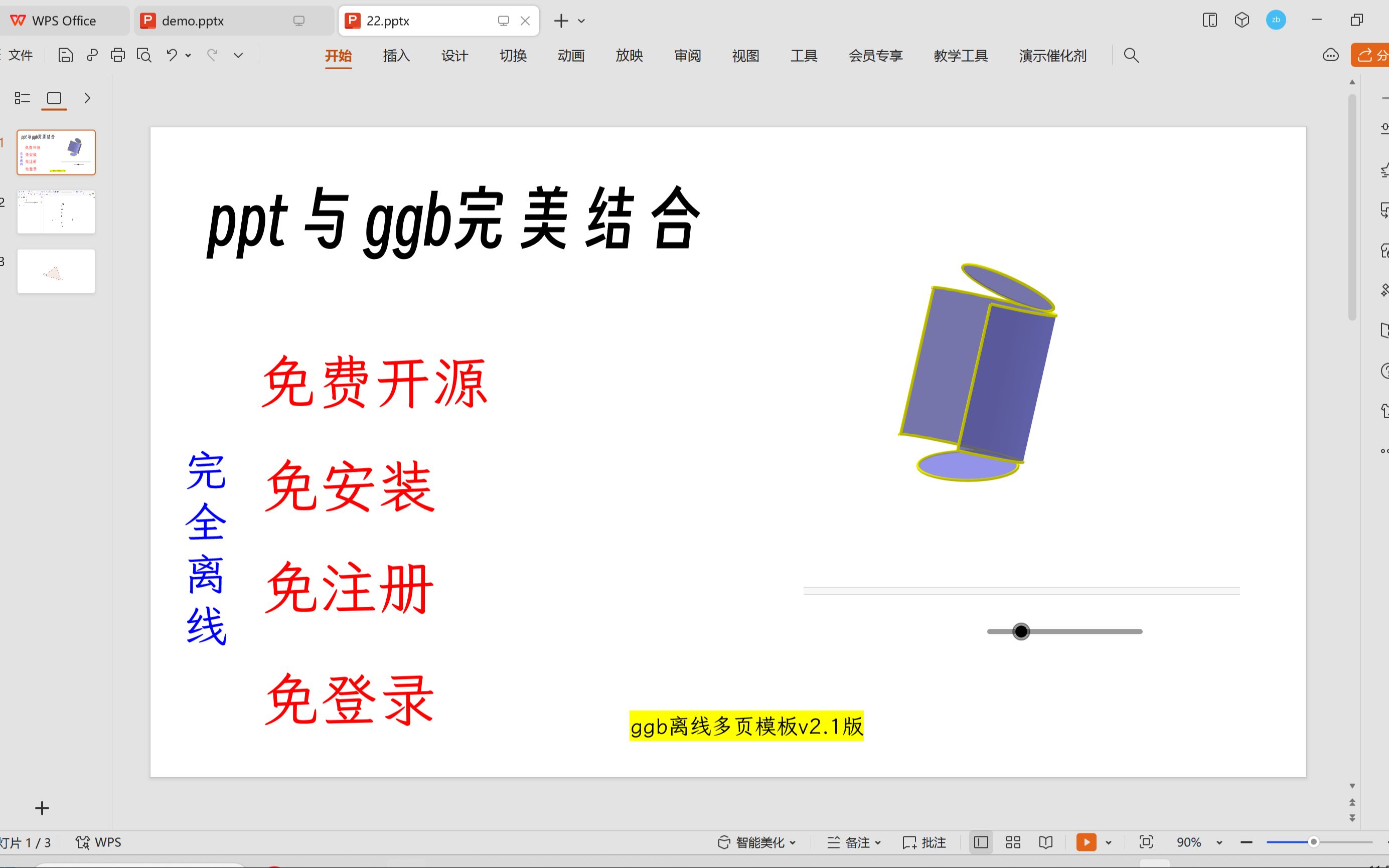The height and width of the screenshot is (868, 1389).
Task: Select Normal view in status bar
Action: tap(981, 842)
